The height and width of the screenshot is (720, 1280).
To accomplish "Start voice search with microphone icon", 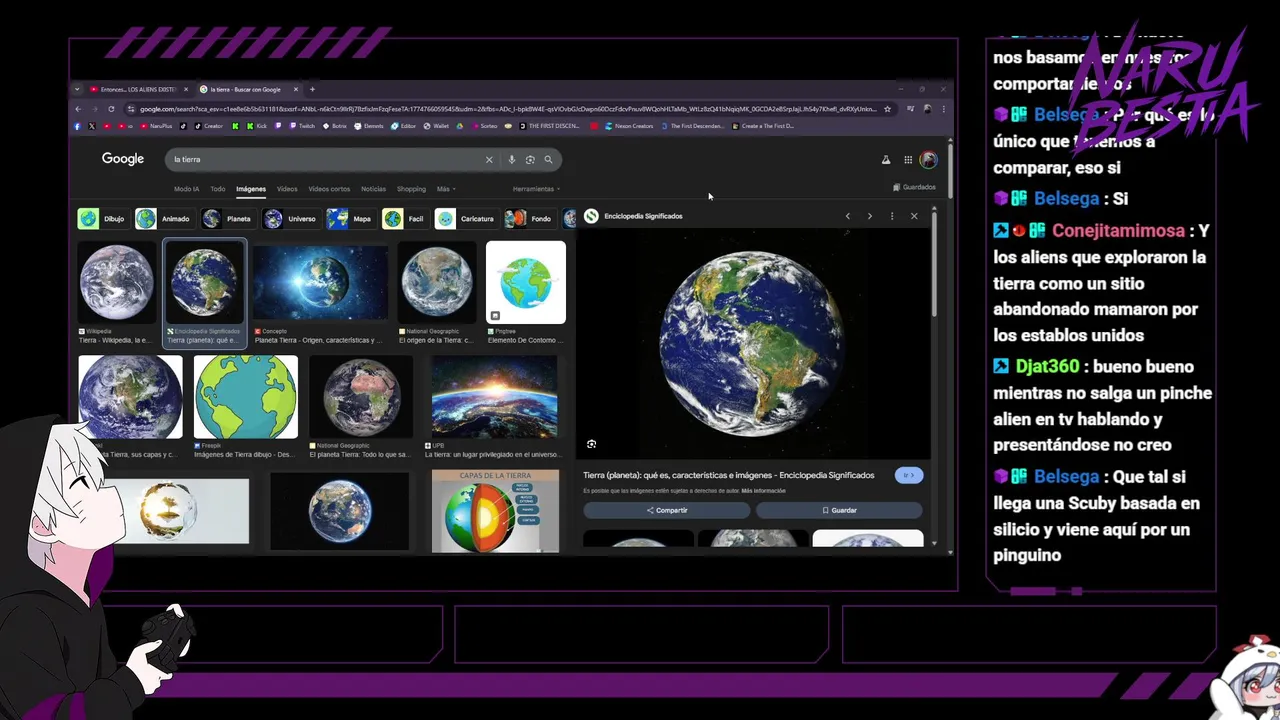I will (x=511, y=159).
